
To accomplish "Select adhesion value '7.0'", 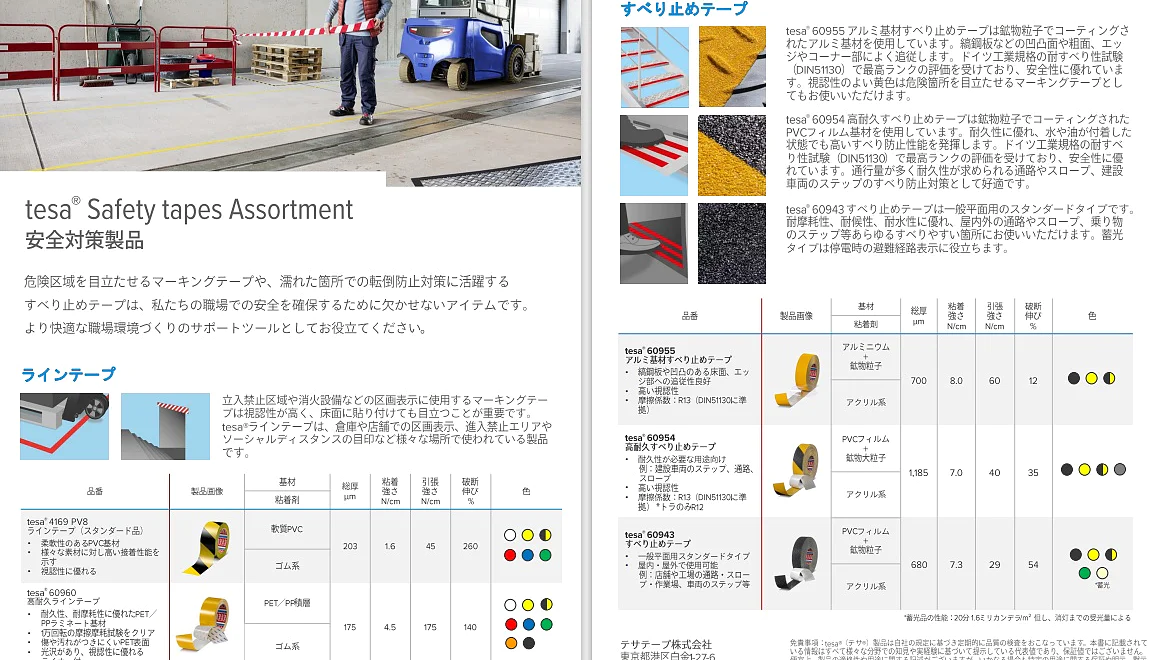I will click(956, 473).
